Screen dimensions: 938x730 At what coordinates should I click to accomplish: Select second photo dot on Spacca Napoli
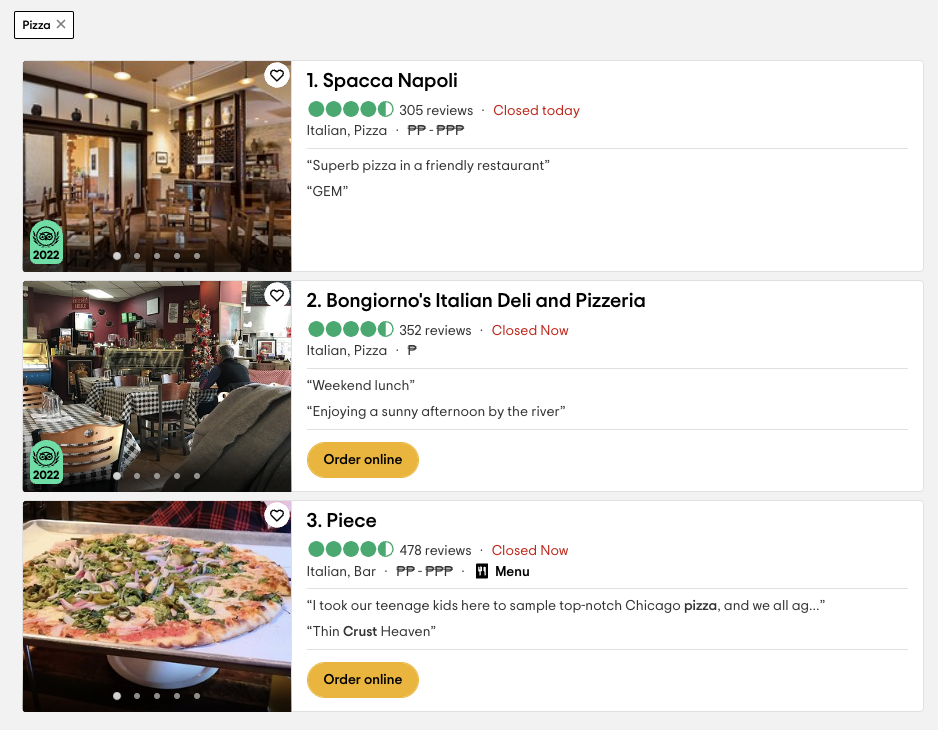pyautogui.click(x=137, y=256)
